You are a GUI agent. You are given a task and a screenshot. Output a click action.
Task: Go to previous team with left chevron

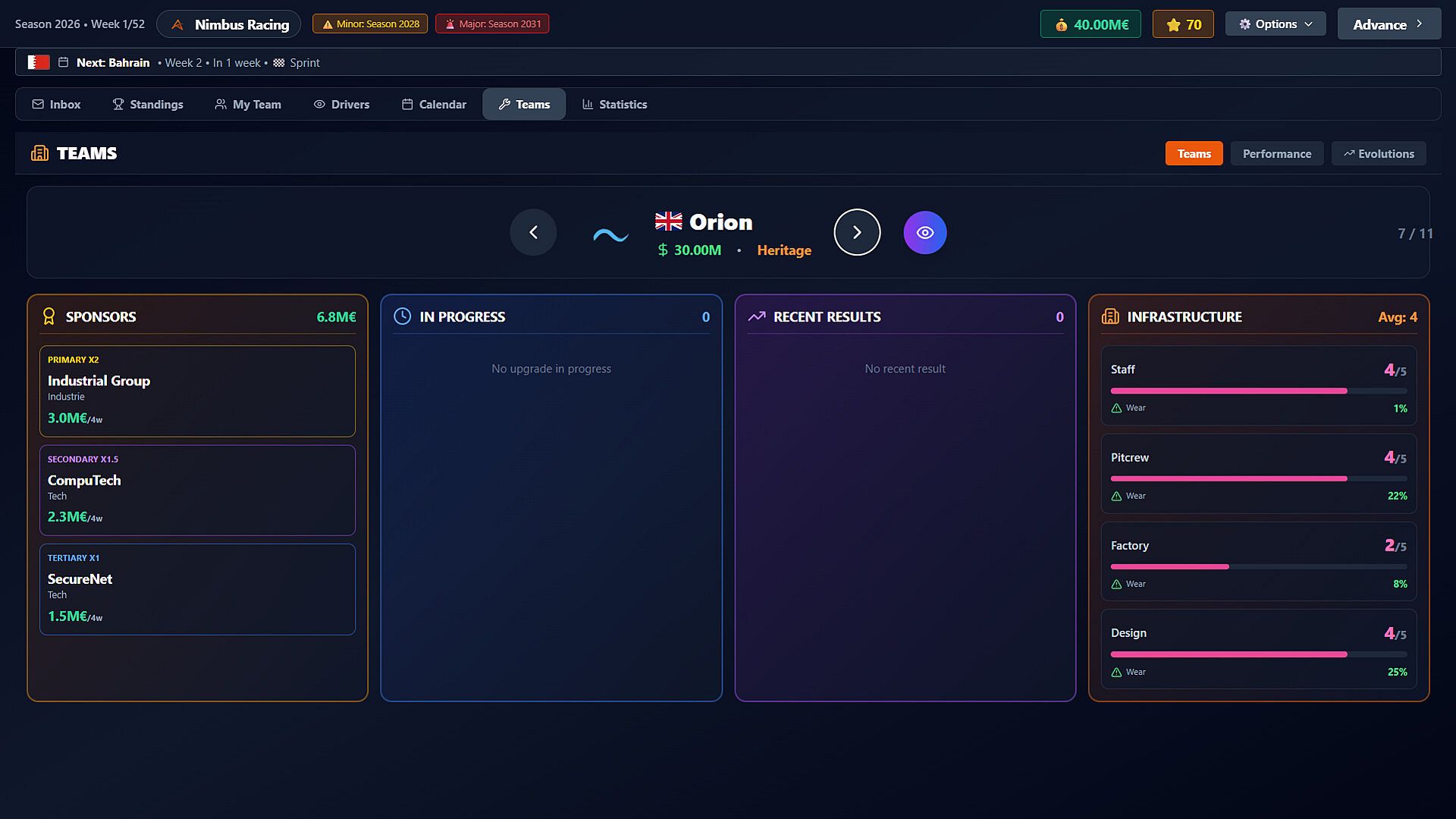[533, 233]
